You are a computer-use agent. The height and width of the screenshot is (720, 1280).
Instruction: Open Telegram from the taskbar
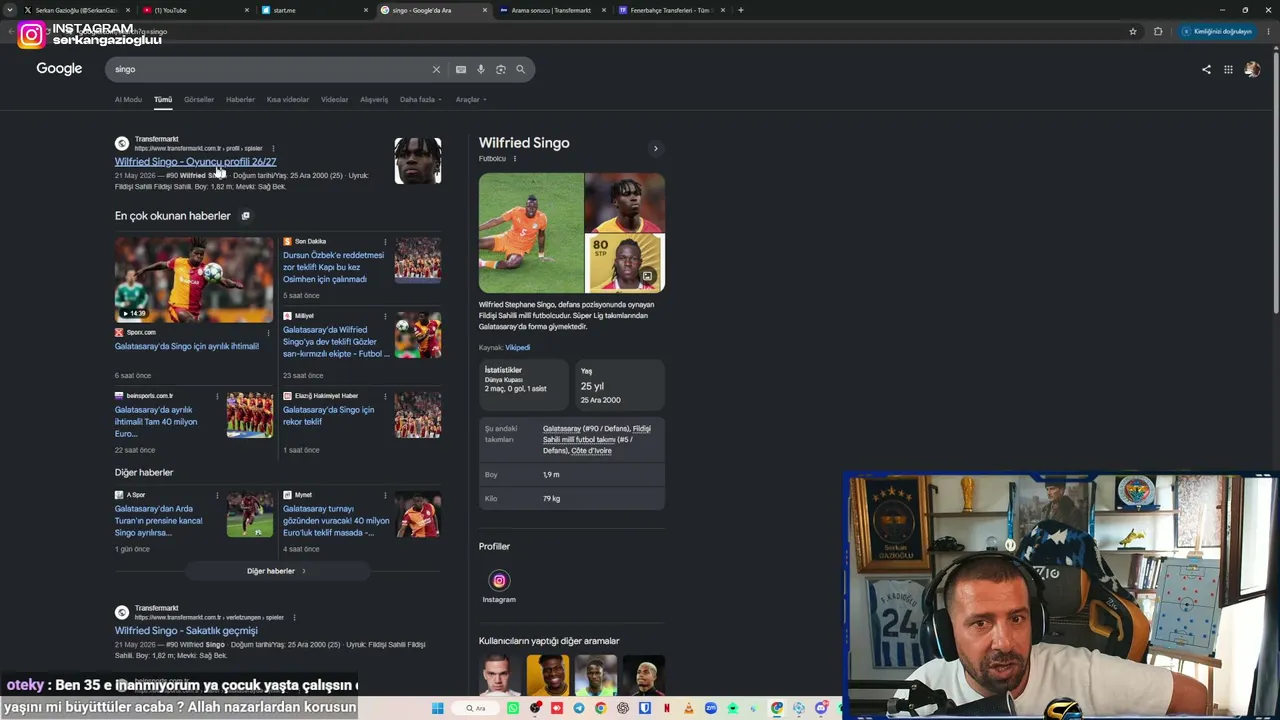[578, 708]
